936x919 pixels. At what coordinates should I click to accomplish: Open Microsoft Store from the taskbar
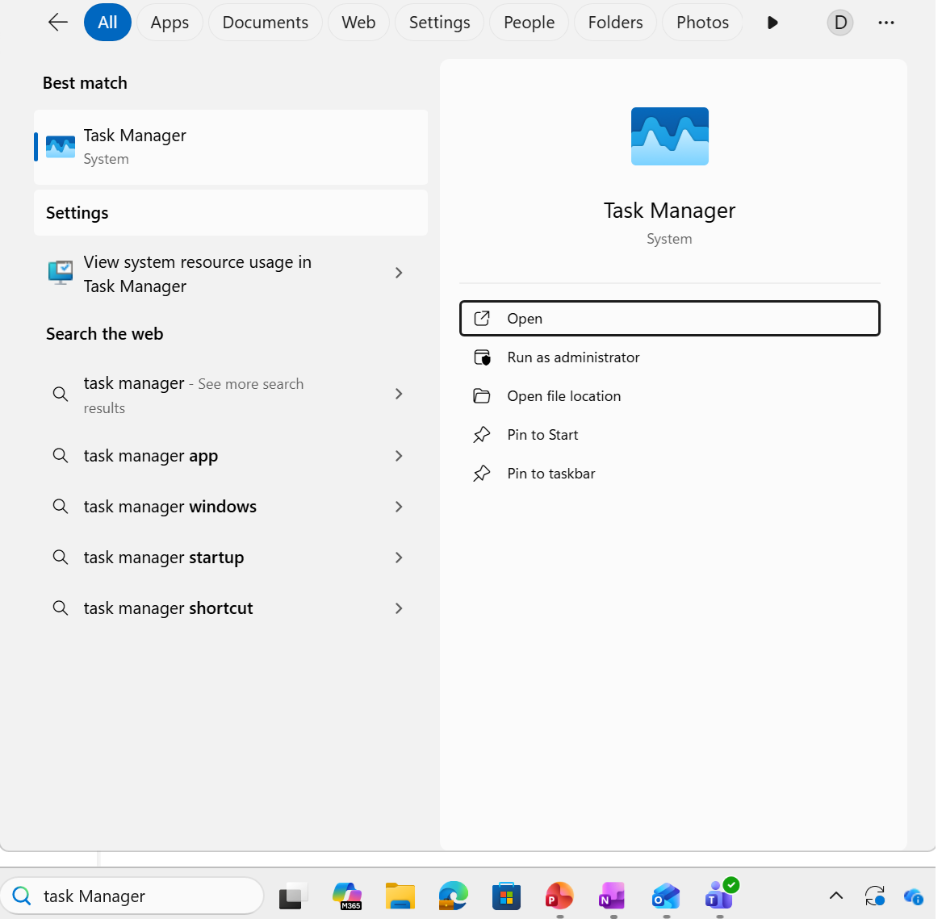click(506, 895)
